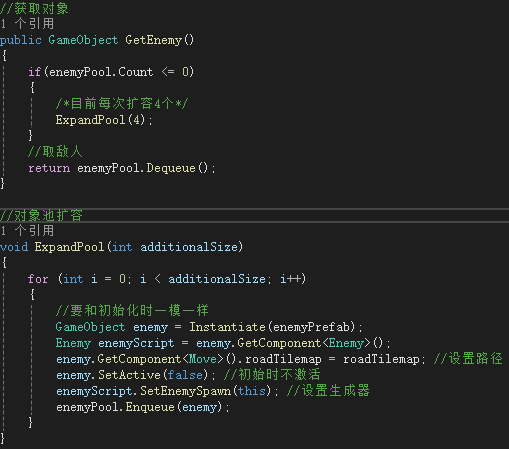Click the 'return' keyword
Viewport: 509px width, 449px height.
pos(49,168)
